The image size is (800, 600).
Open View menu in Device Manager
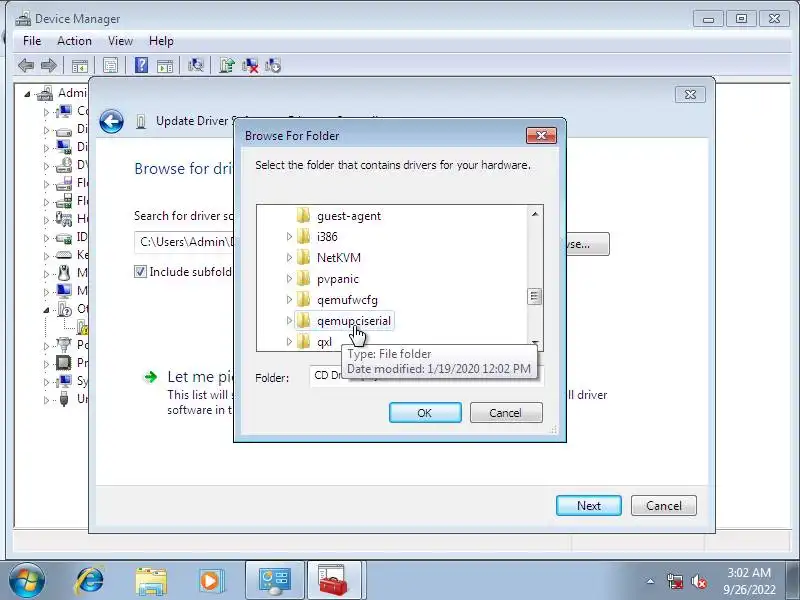[x=120, y=41]
